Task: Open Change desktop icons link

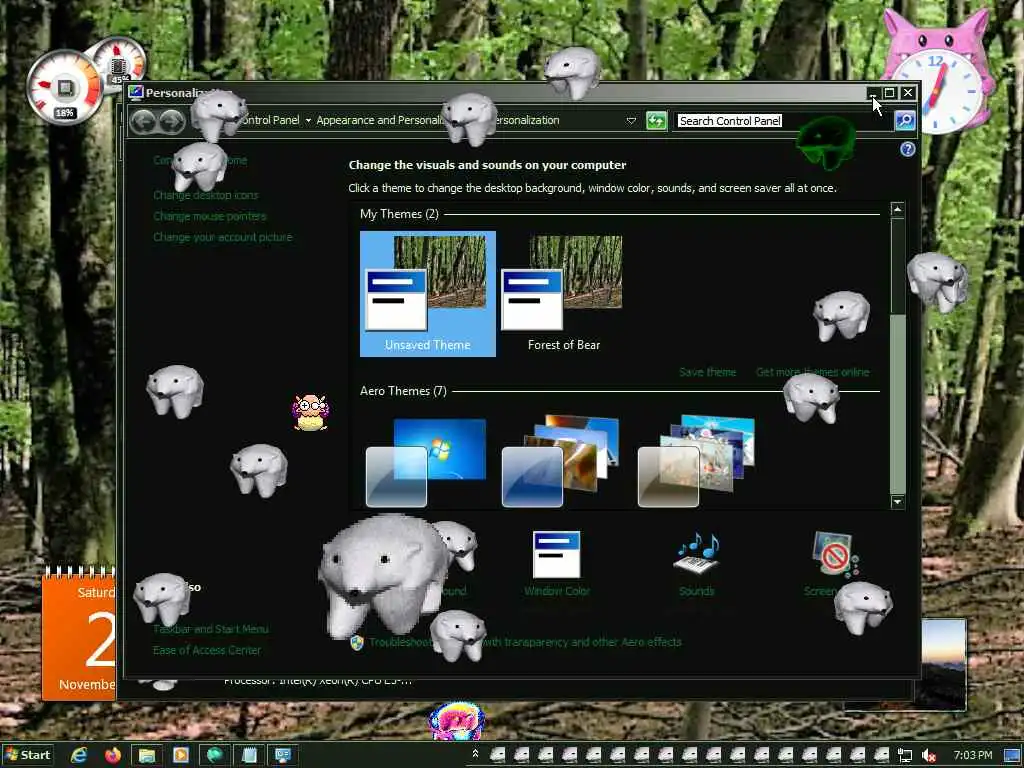Action: 206,195
